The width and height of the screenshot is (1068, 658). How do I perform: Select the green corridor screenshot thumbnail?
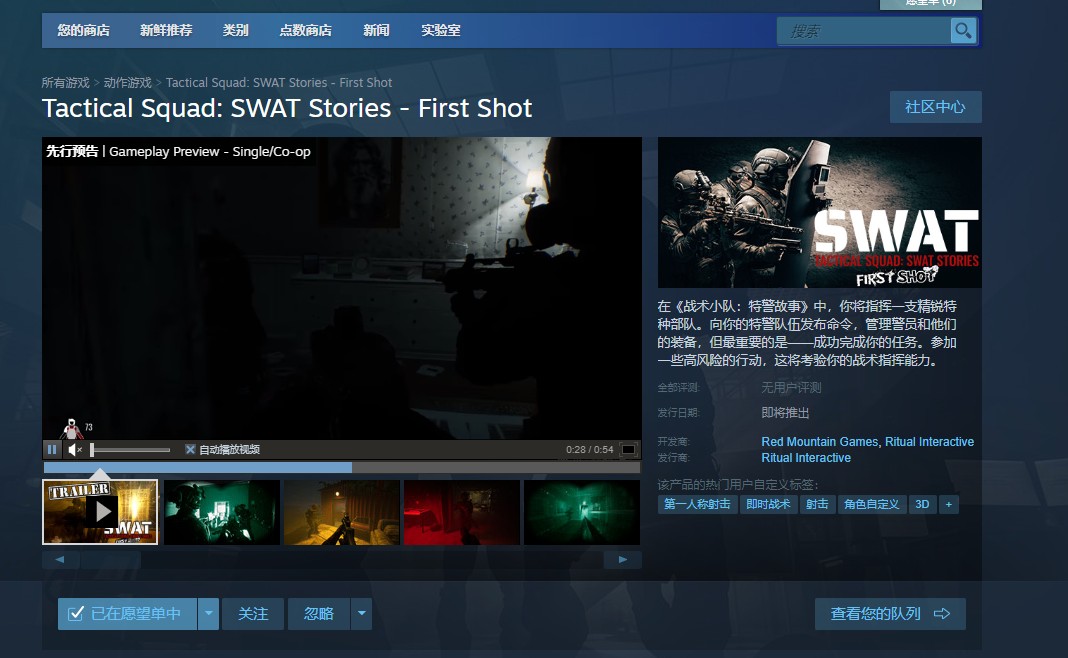click(x=581, y=512)
